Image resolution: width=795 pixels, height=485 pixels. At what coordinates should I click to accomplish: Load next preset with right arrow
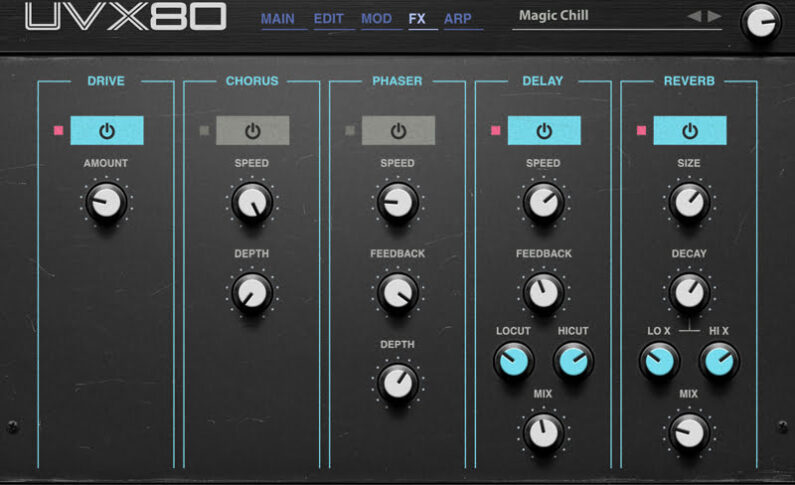pyautogui.click(x=714, y=16)
